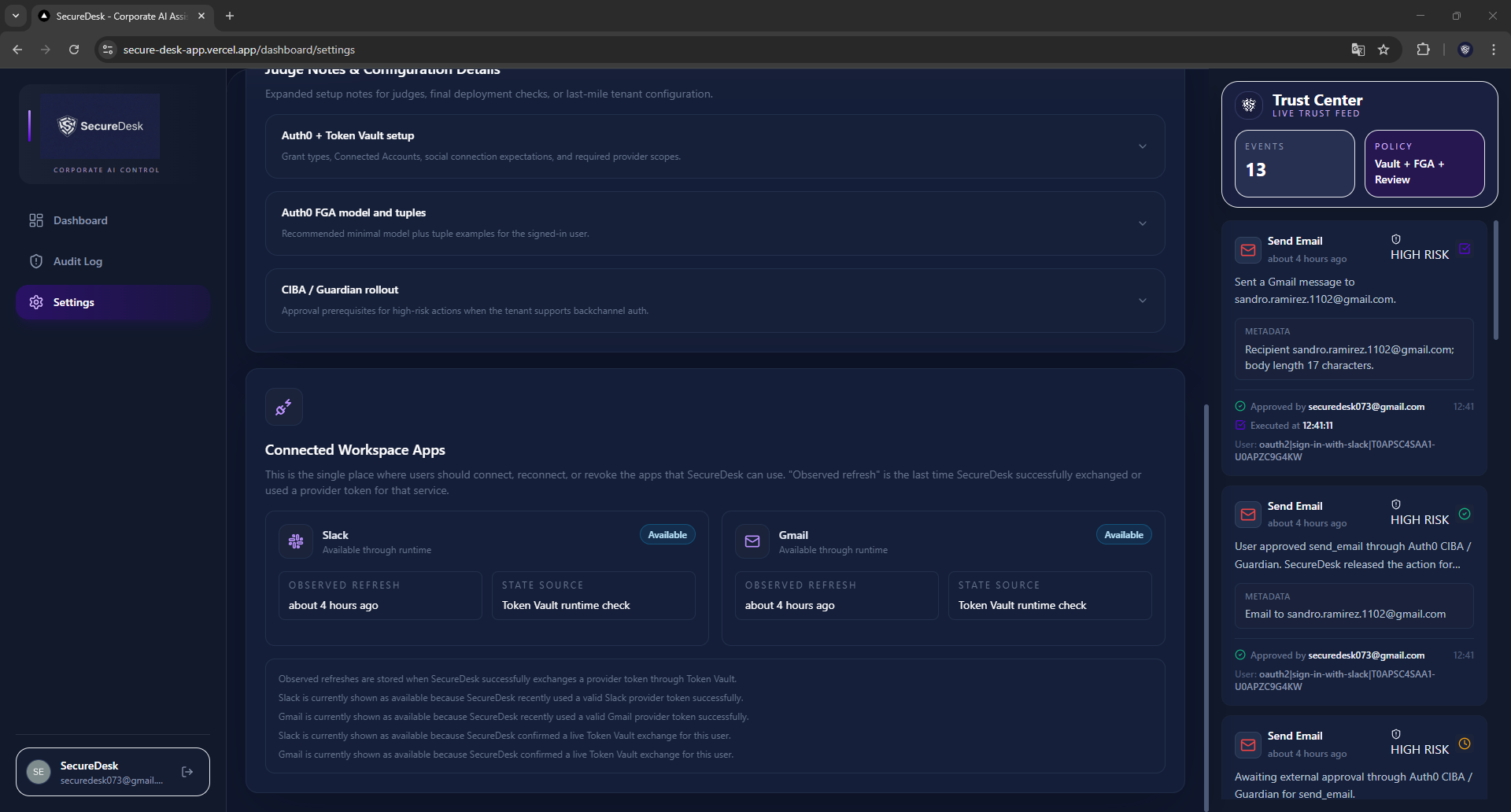1511x812 pixels.
Task: Open the Events 13 card
Action: 1295,164
